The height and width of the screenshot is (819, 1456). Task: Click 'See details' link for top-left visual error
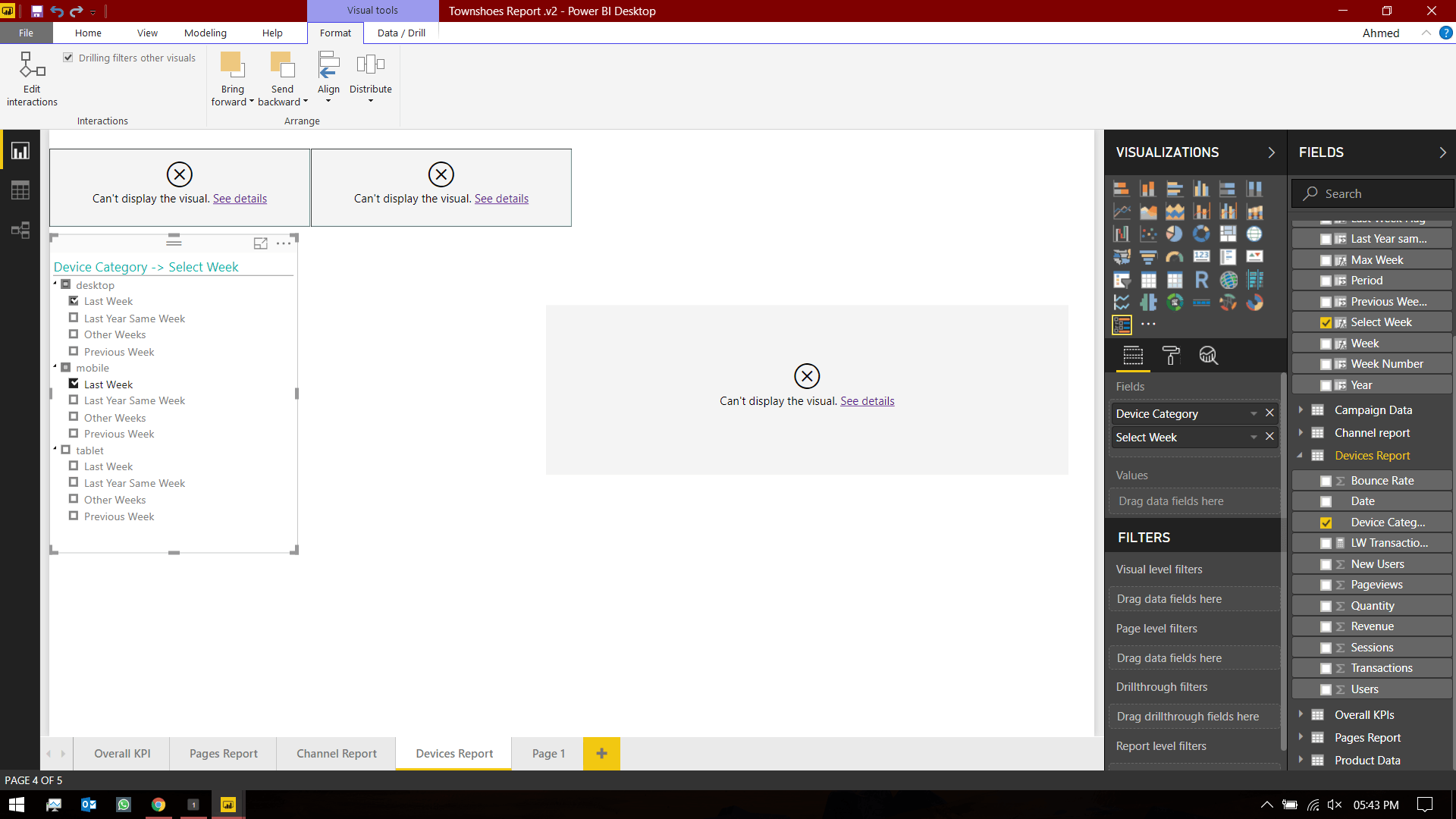(x=240, y=198)
